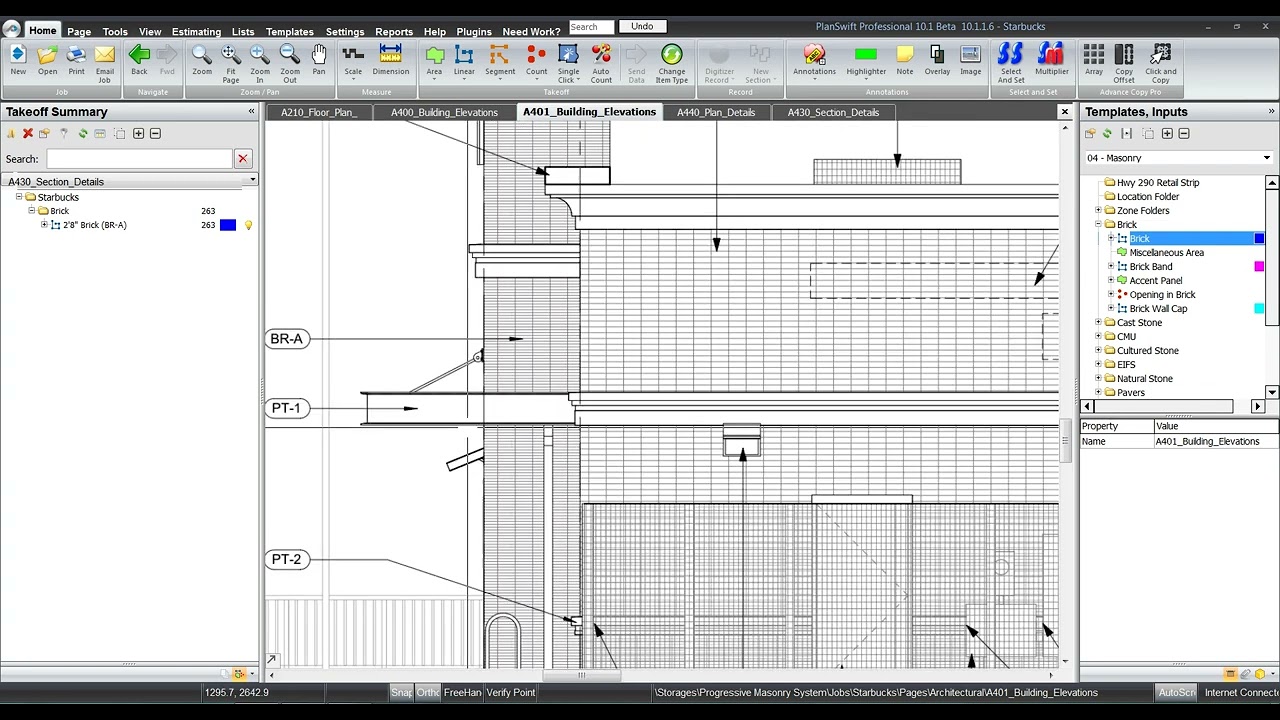Create a New job

pyautogui.click(x=18, y=60)
